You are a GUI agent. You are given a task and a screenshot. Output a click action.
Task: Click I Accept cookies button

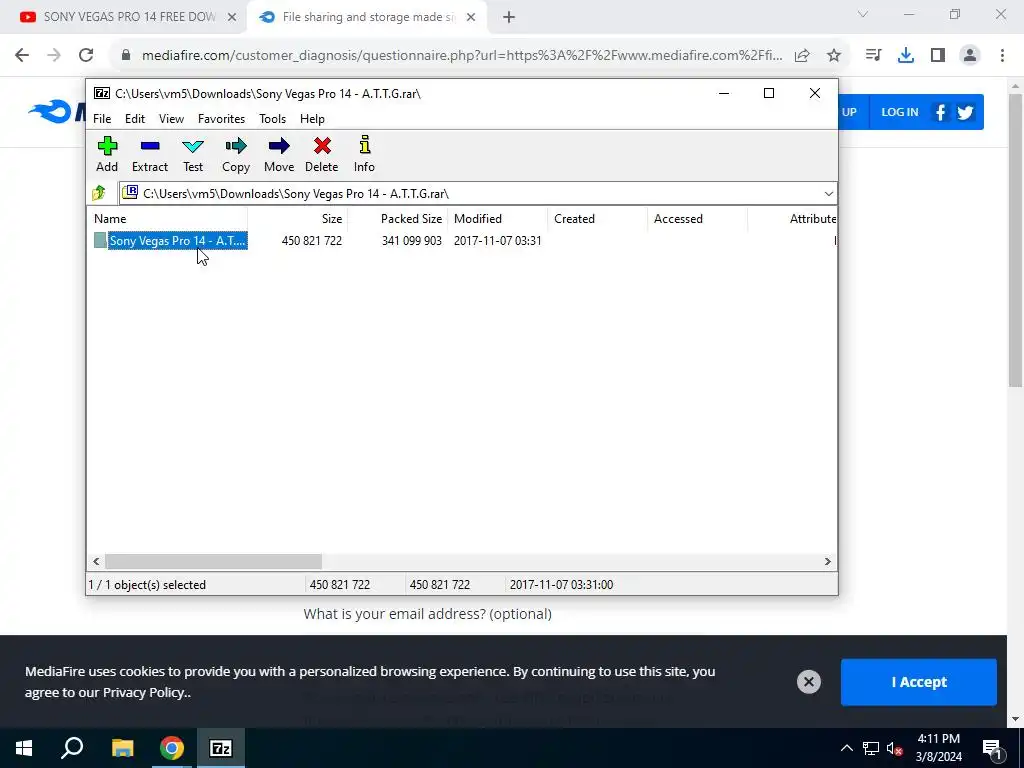click(919, 682)
